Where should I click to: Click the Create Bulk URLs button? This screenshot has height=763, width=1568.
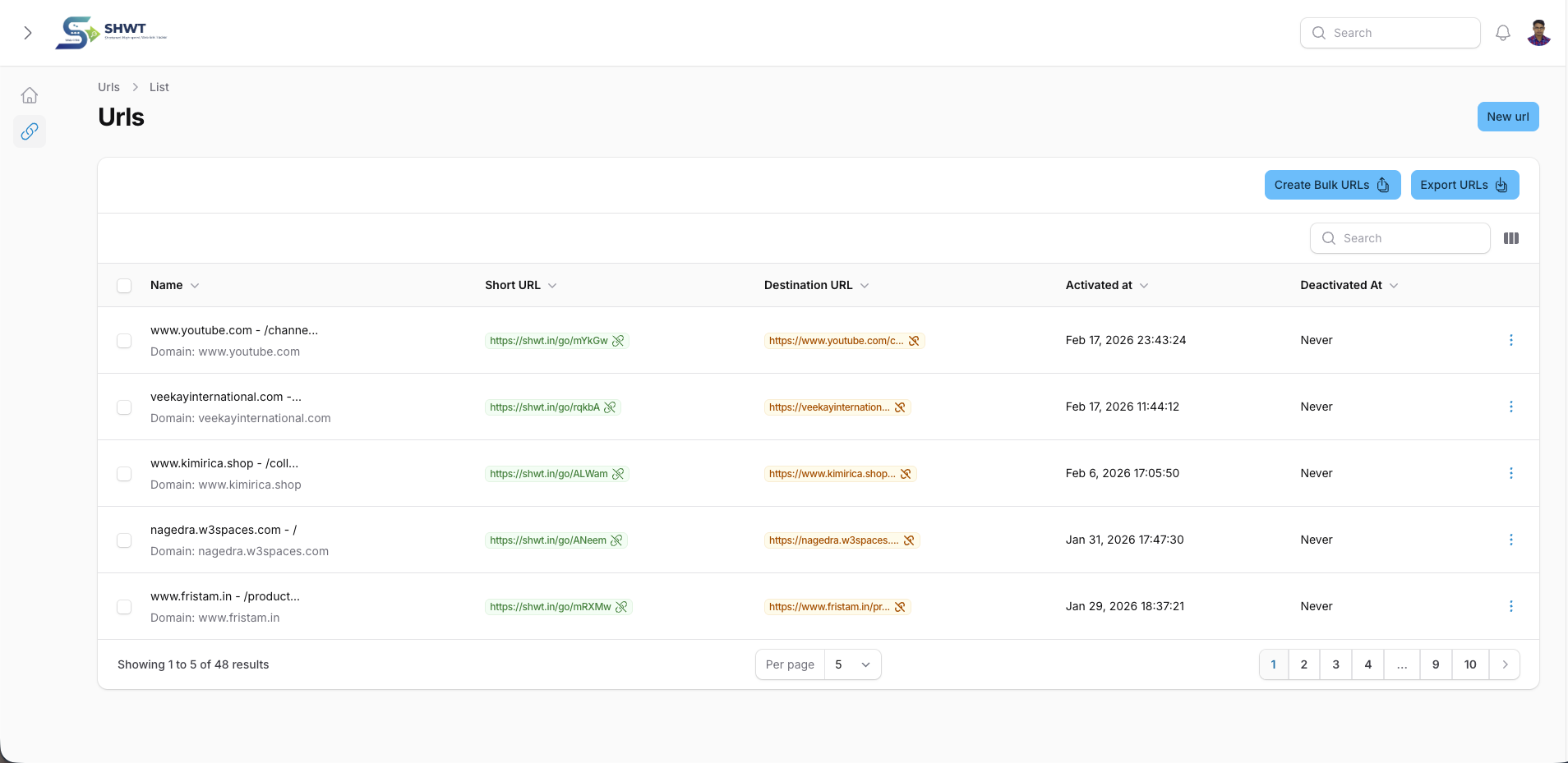[x=1332, y=185]
